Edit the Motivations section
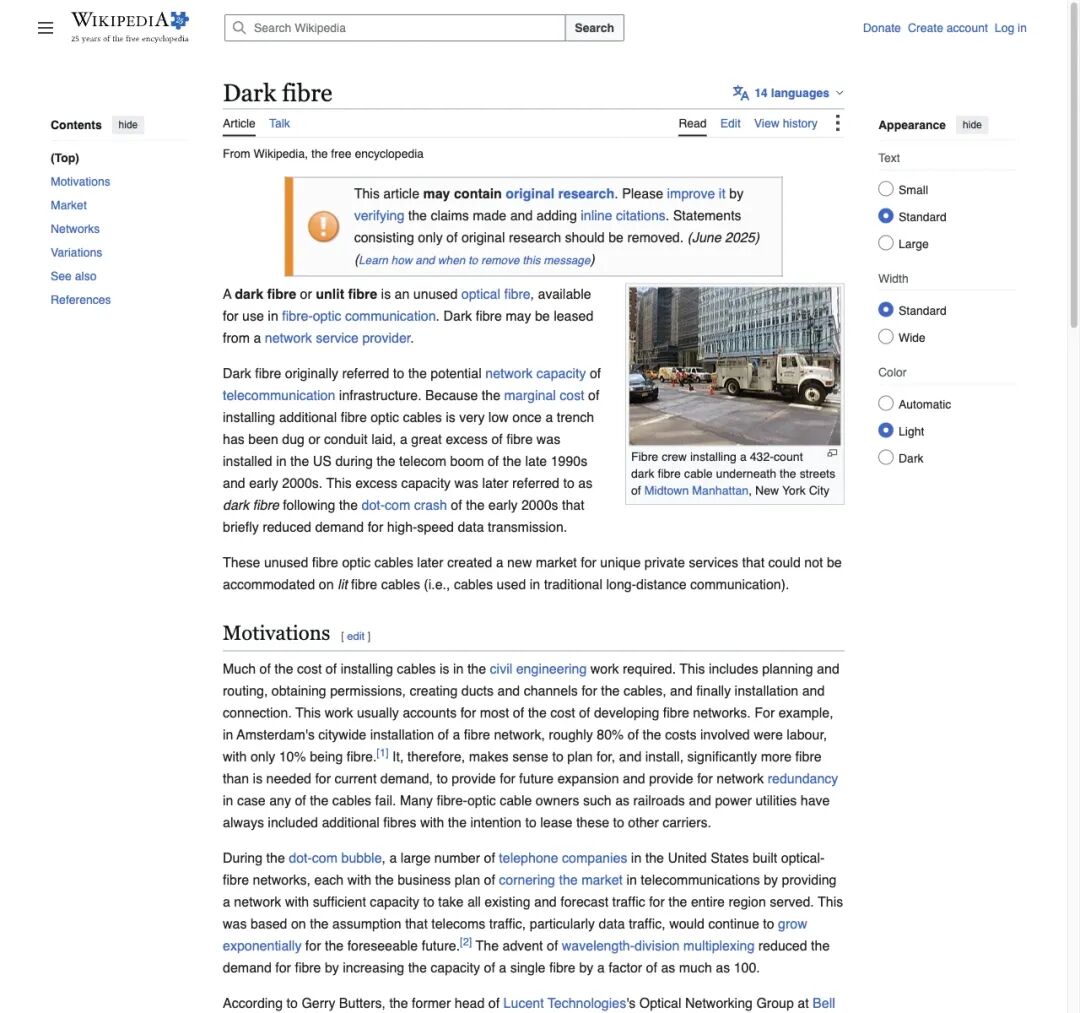The width and height of the screenshot is (1080, 1013). [x=355, y=636]
